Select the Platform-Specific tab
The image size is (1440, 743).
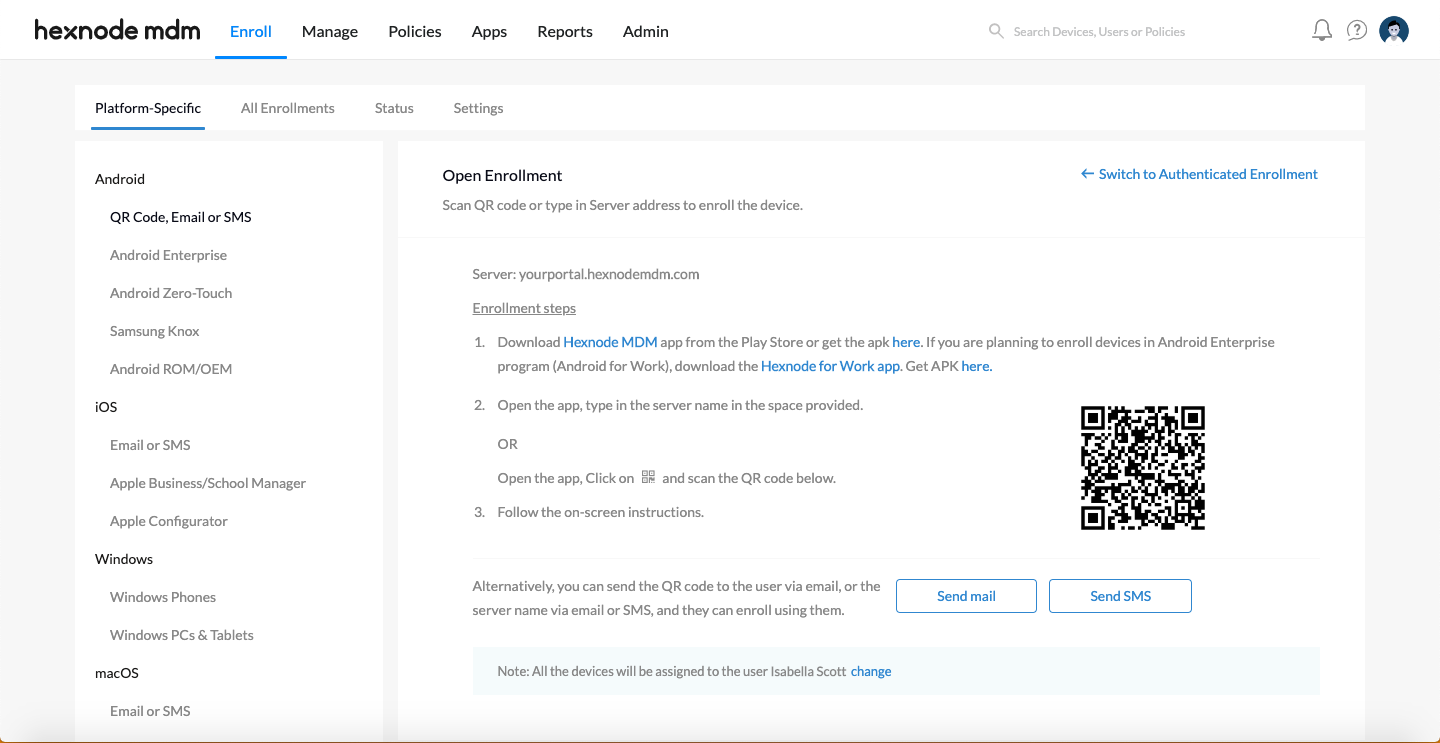tap(148, 108)
